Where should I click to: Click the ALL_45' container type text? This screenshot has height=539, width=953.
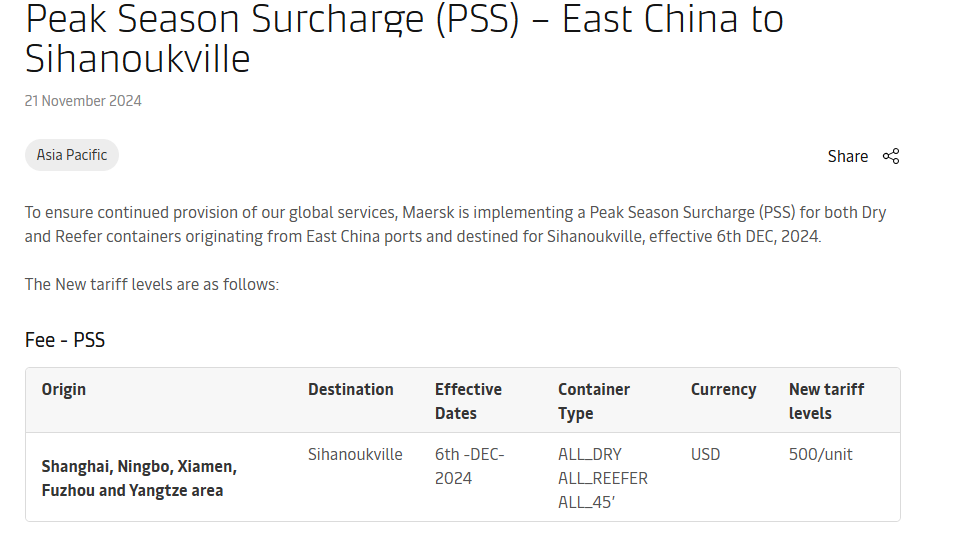(x=586, y=502)
